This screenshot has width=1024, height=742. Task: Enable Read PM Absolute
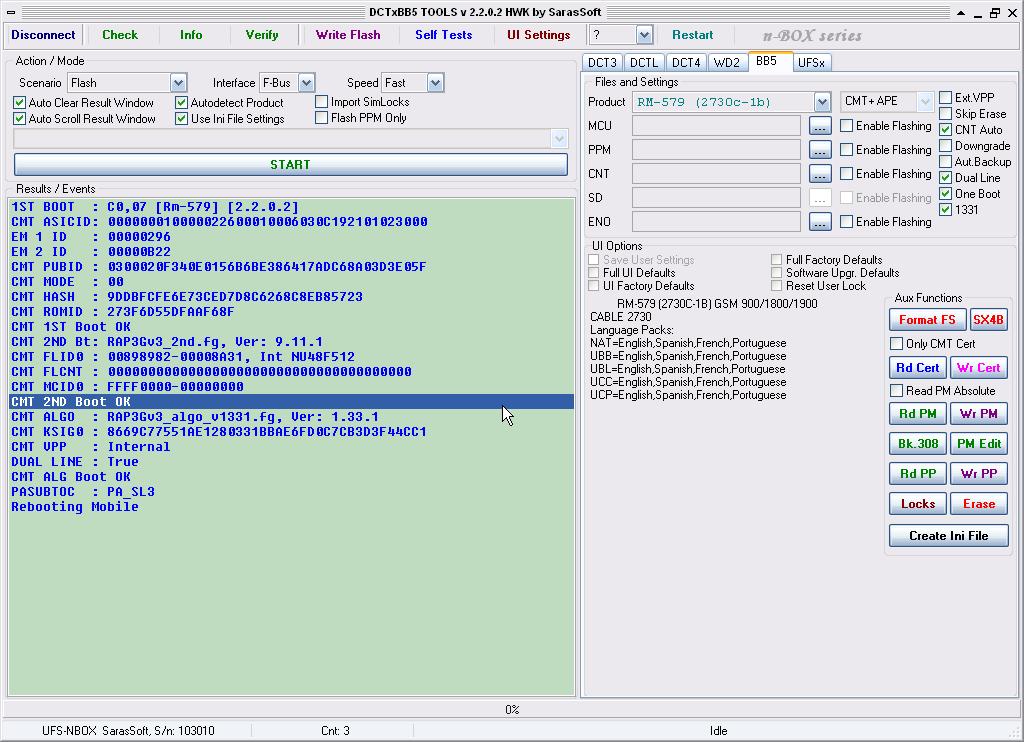click(897, 391)
